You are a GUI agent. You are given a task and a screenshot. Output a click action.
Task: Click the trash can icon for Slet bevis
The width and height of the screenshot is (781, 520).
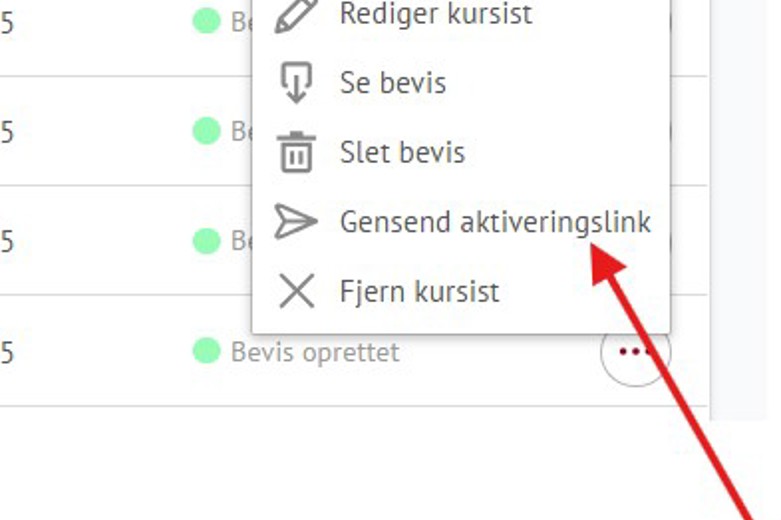pyautogui.click(x=296, y=153)
